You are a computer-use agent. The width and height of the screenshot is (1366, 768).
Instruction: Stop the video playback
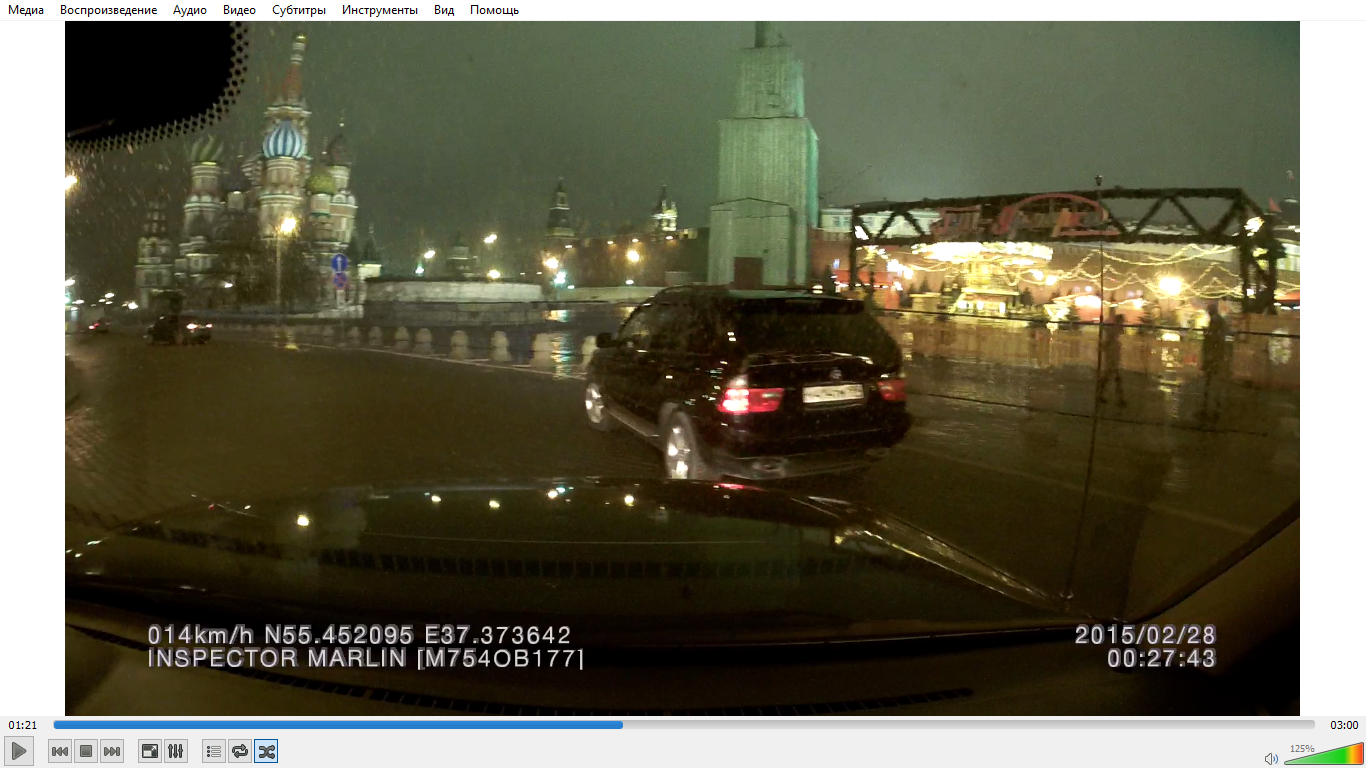86,751
